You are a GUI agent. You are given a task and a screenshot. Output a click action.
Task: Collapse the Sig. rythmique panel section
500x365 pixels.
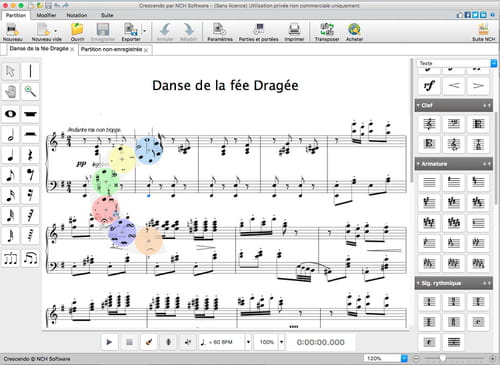pos(418,283)
